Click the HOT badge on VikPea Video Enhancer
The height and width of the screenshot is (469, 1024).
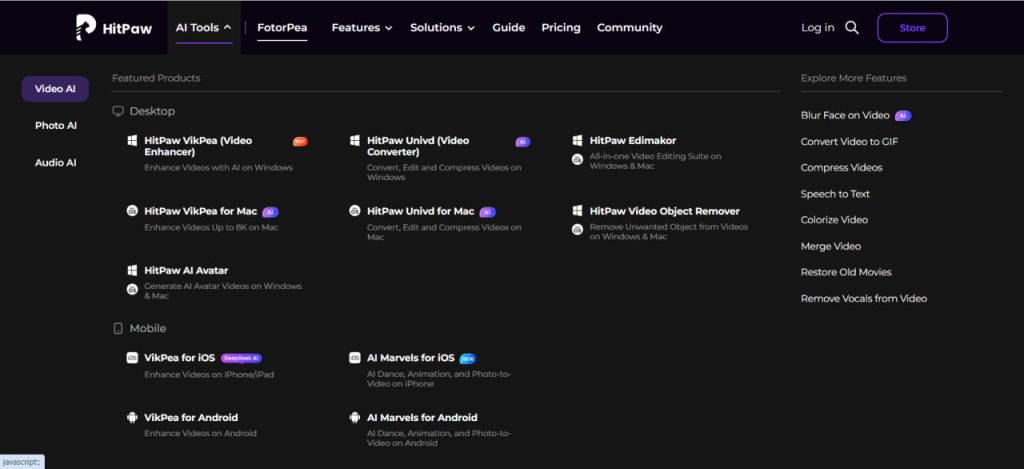300,141
